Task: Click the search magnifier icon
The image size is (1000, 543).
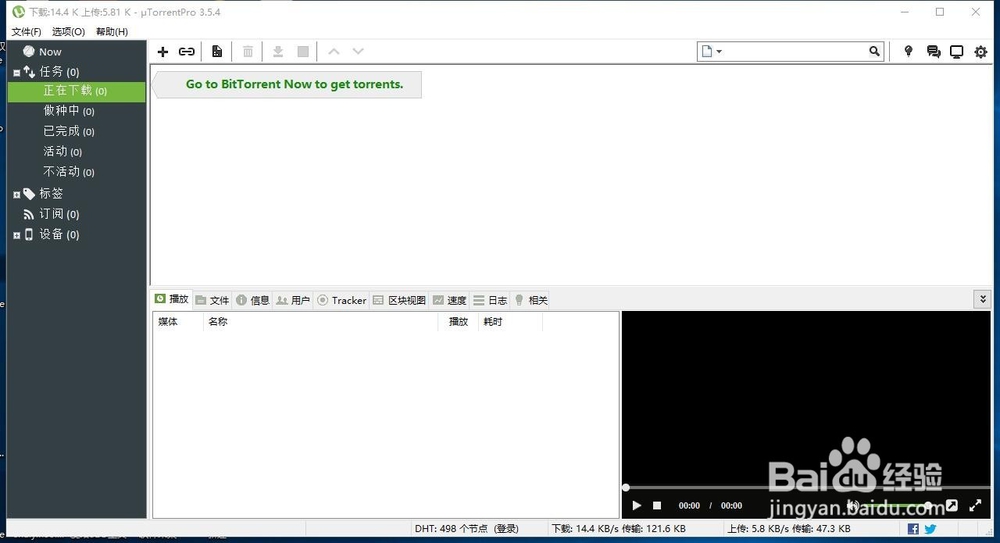Action: 874,51
